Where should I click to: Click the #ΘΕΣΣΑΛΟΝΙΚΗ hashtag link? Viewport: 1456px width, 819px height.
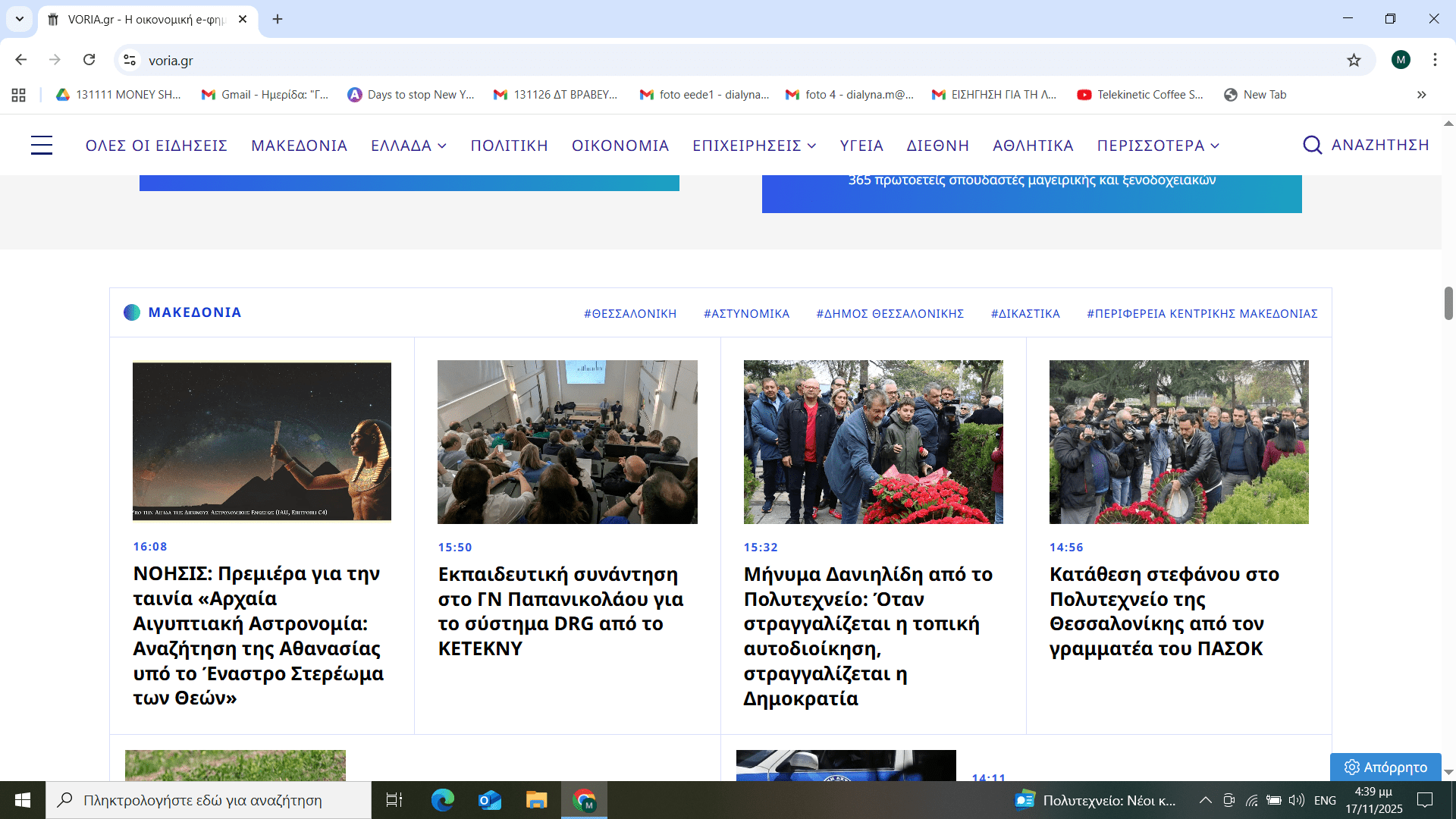coord(629,313)
